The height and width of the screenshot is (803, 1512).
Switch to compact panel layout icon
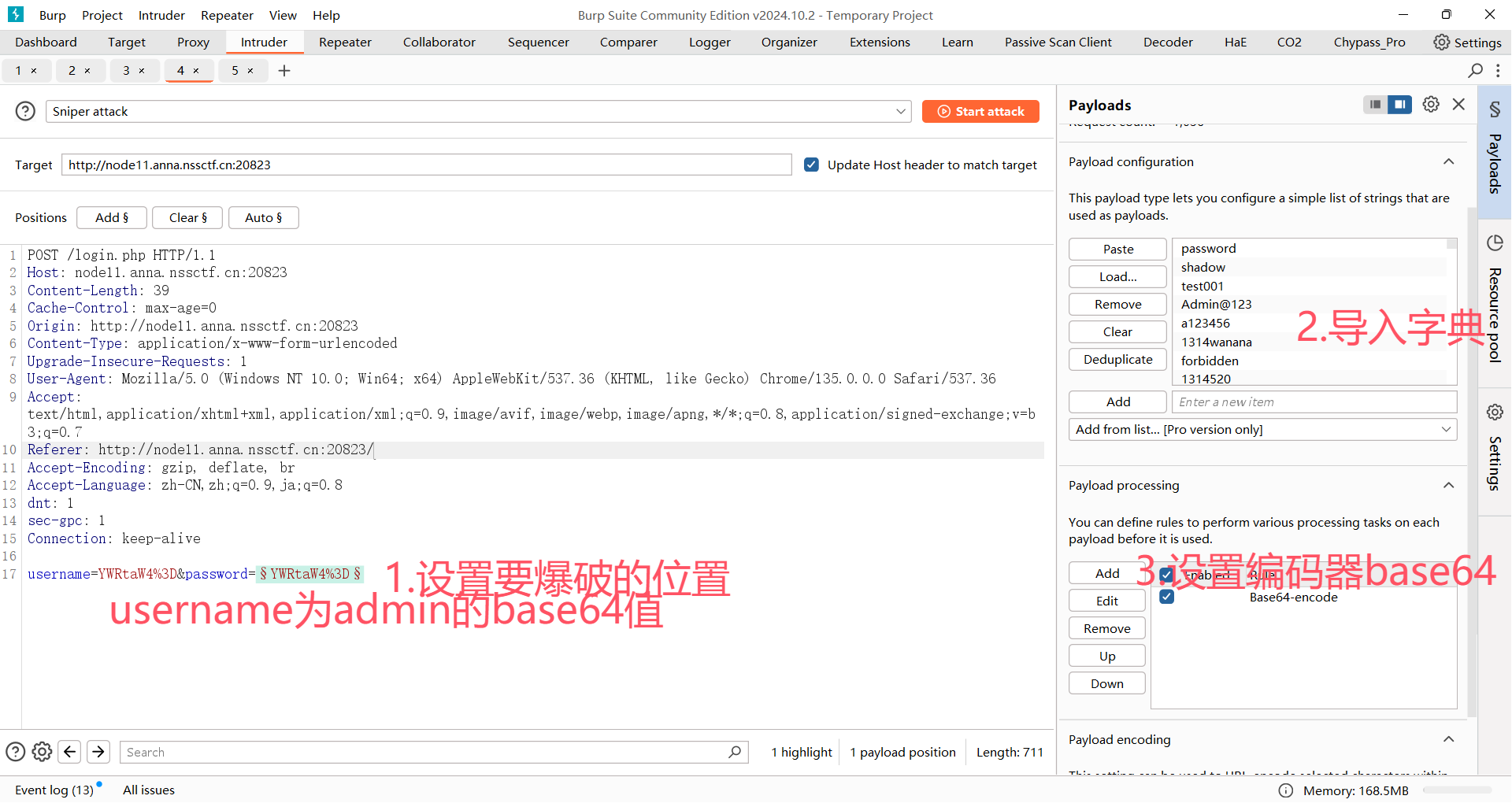[1375, 104]
